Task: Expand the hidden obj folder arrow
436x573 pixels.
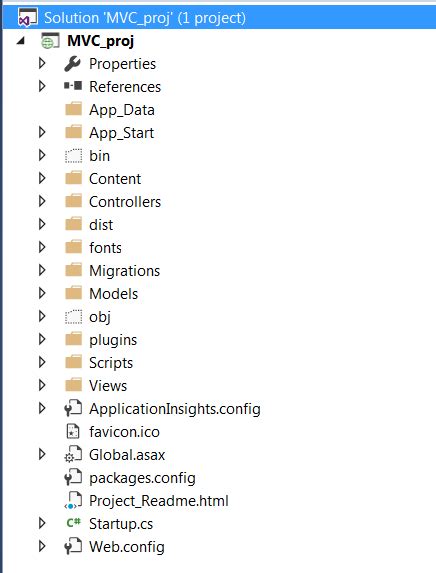Action: (42, 316)
